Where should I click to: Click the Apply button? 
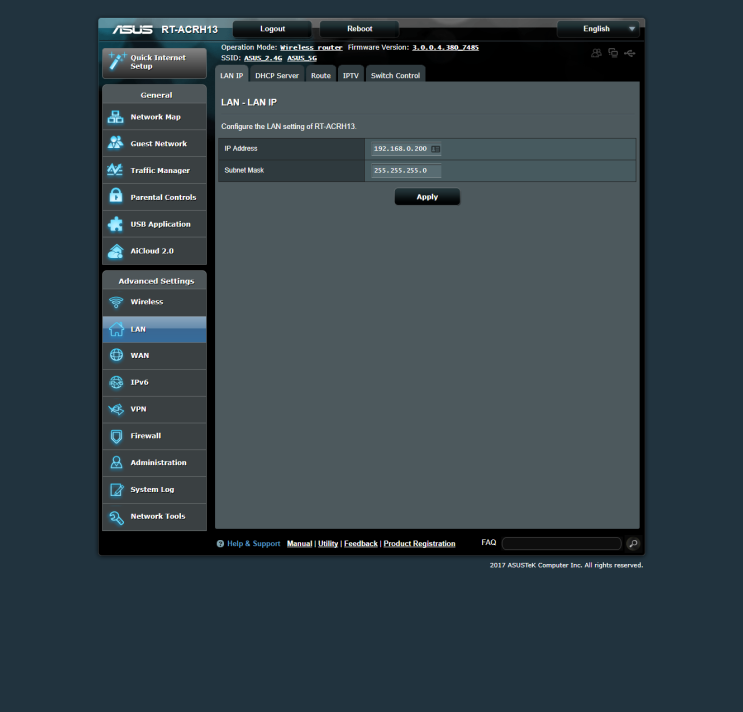click(427, 197)
